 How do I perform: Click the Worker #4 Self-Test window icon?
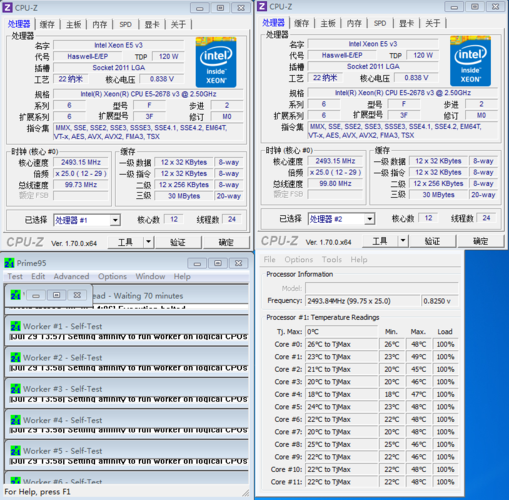pos(15,420)
